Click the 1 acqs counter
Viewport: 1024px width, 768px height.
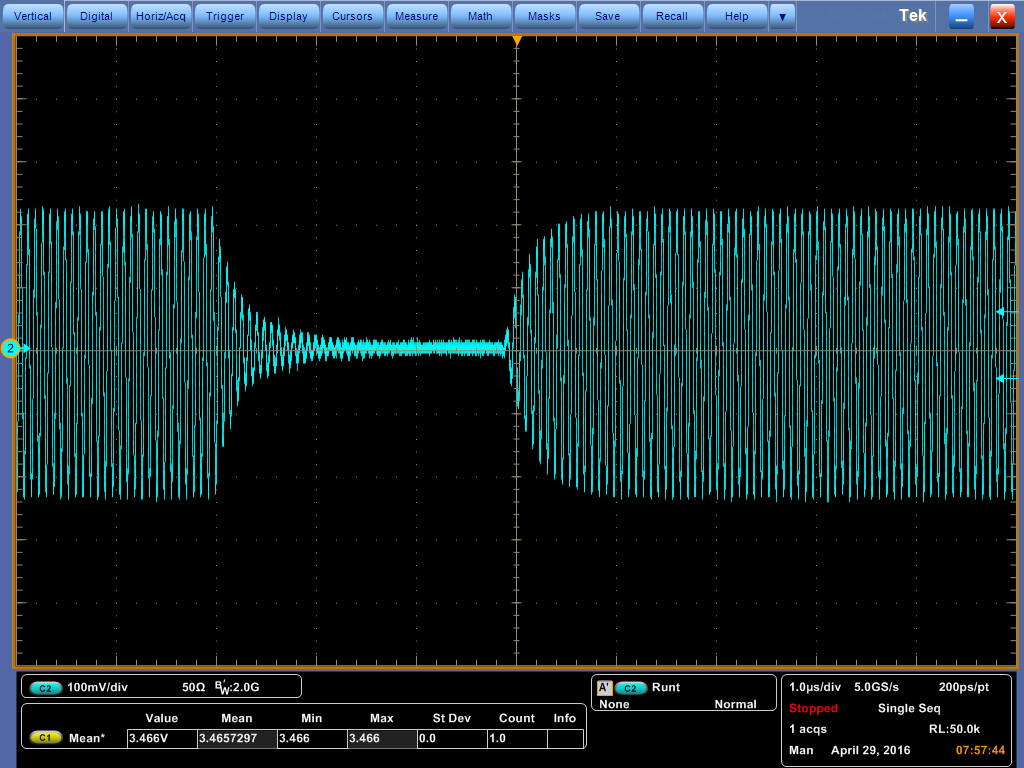pyautogui.click(x=808, y=729)
